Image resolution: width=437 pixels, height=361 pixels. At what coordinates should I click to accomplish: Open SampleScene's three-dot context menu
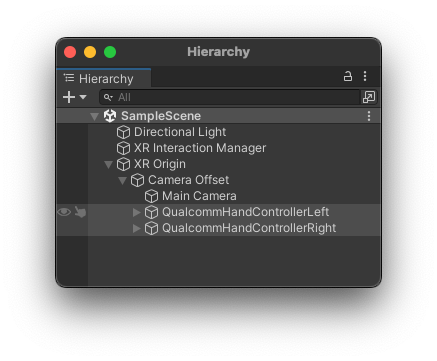[369, 116]
